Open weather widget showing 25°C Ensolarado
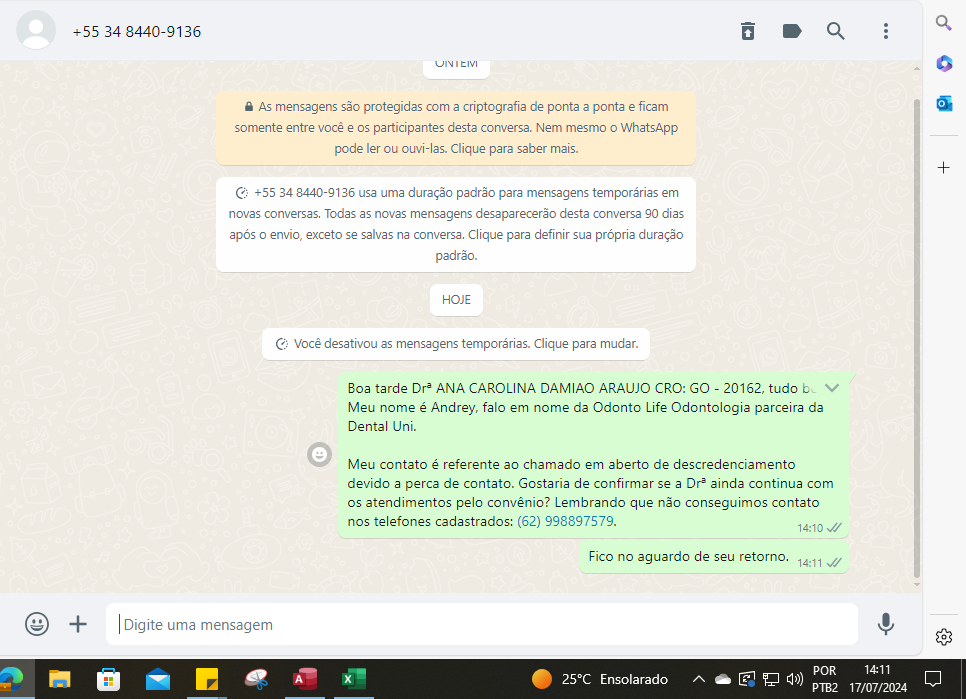This screenshot has width=966, height=699. point(599,679)
